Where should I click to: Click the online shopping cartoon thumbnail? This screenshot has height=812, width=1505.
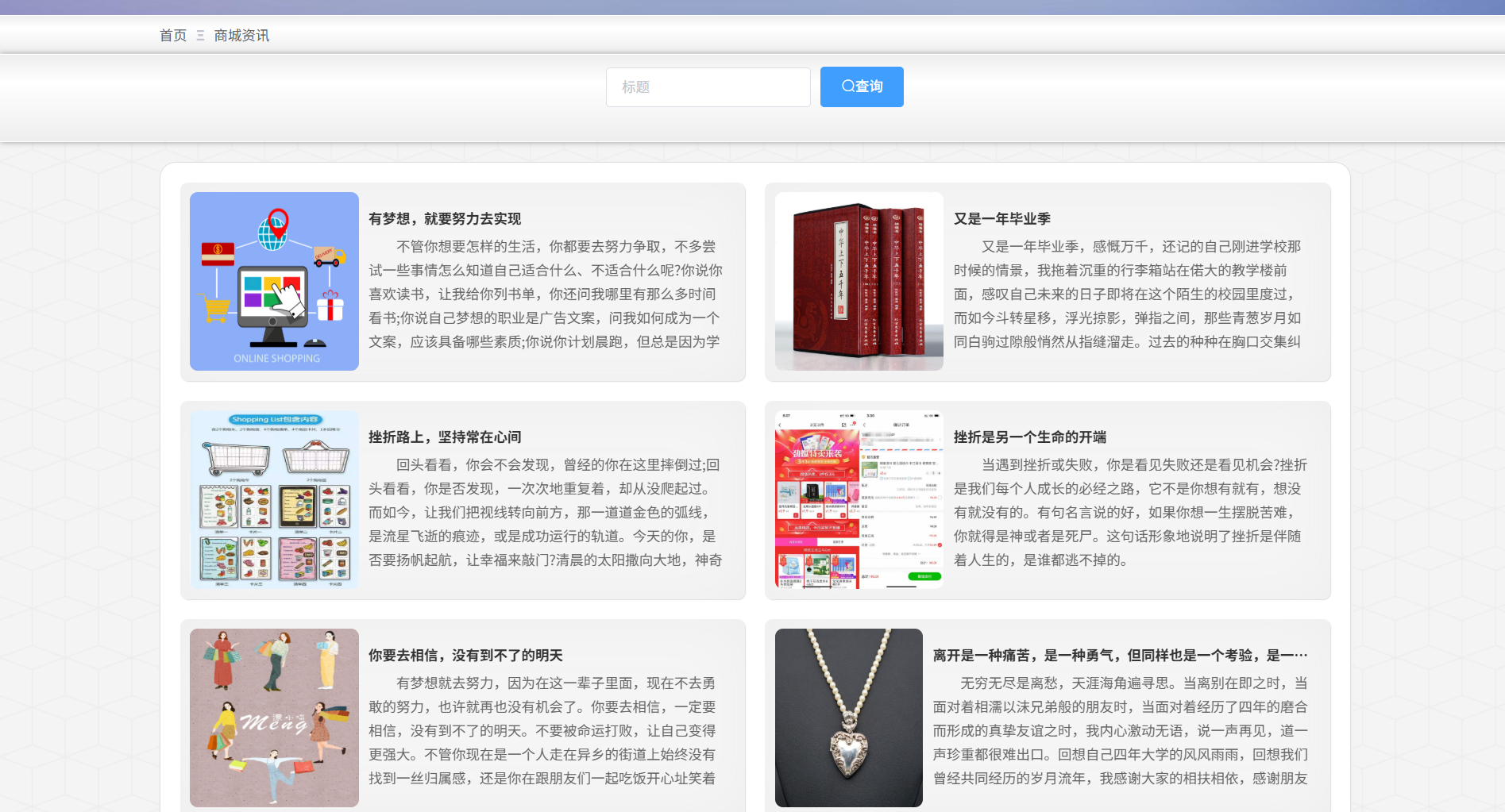(274, 282)
